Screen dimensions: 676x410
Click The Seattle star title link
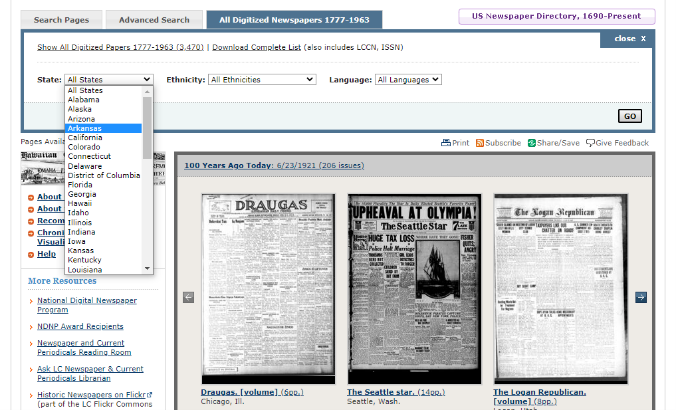point(396,392)
